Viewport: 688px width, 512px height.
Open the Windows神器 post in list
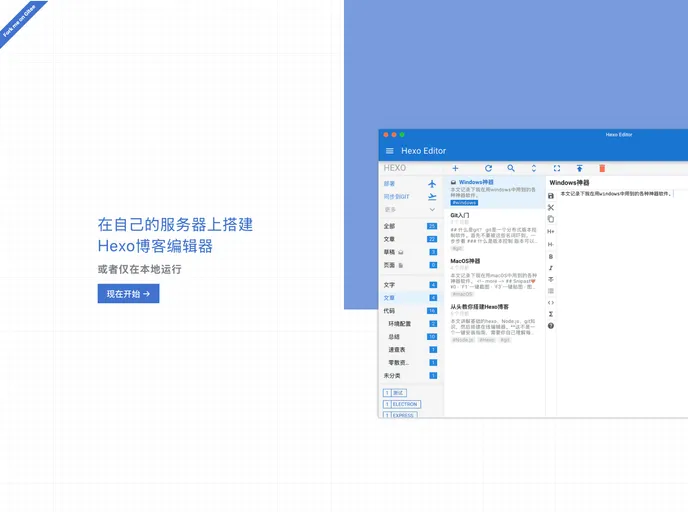494,192
